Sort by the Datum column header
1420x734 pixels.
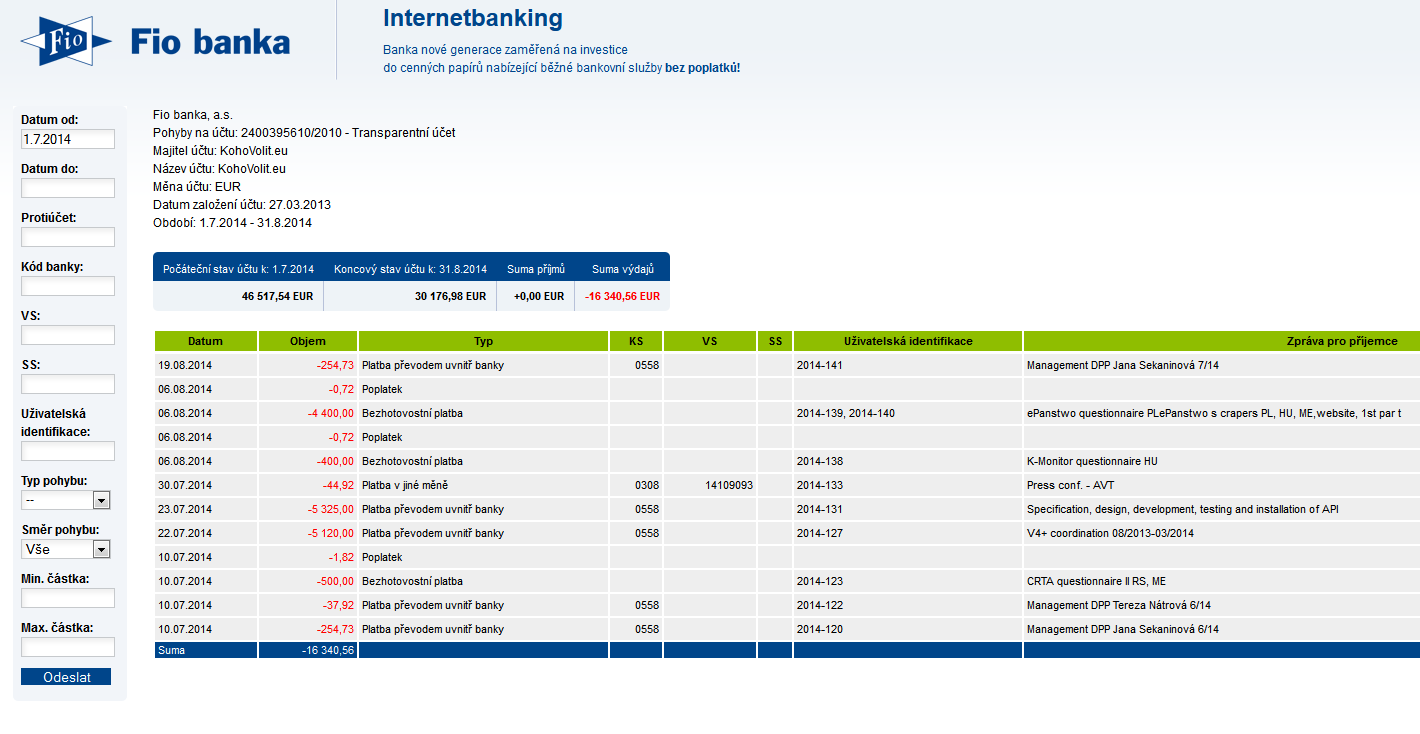[206, 341]
